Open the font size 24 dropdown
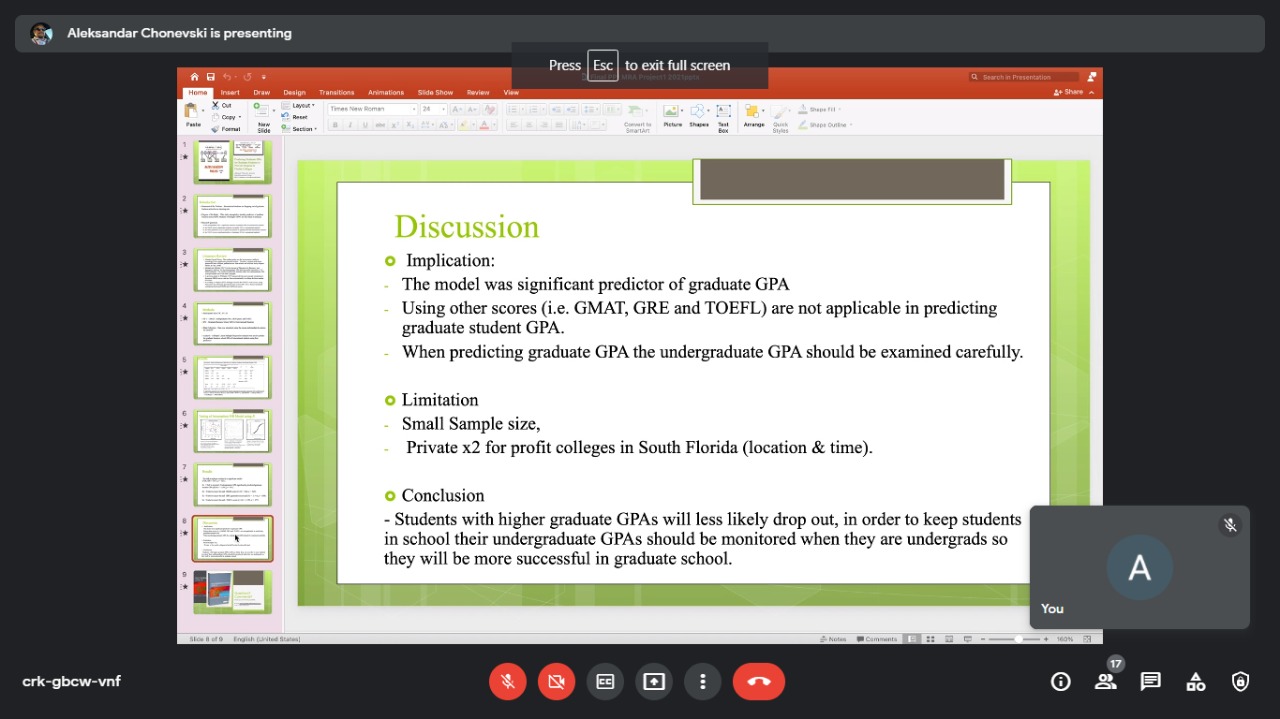The height and width of the screenshot is (719, 1280). click(433, 109)
